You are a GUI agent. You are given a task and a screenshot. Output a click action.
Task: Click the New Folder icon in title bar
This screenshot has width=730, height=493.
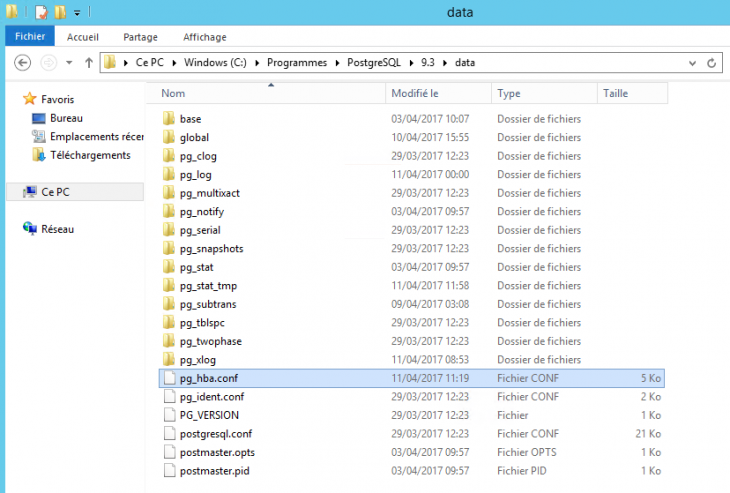tap(60, 12)
